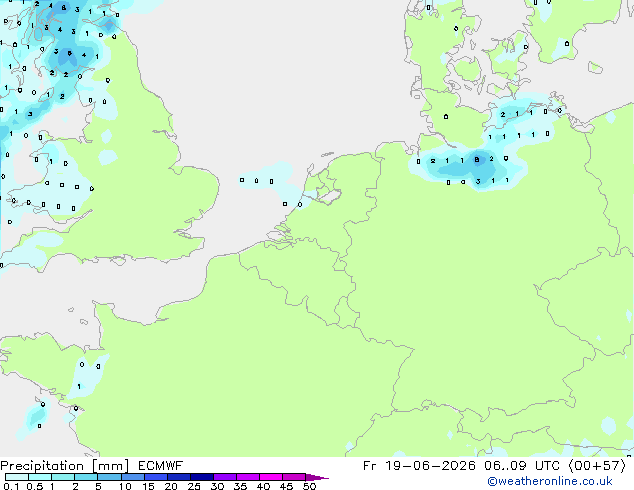Select the 2–5 mm legend color box
This screenshot has width=634, height=490.
click(x=86, y=477)
